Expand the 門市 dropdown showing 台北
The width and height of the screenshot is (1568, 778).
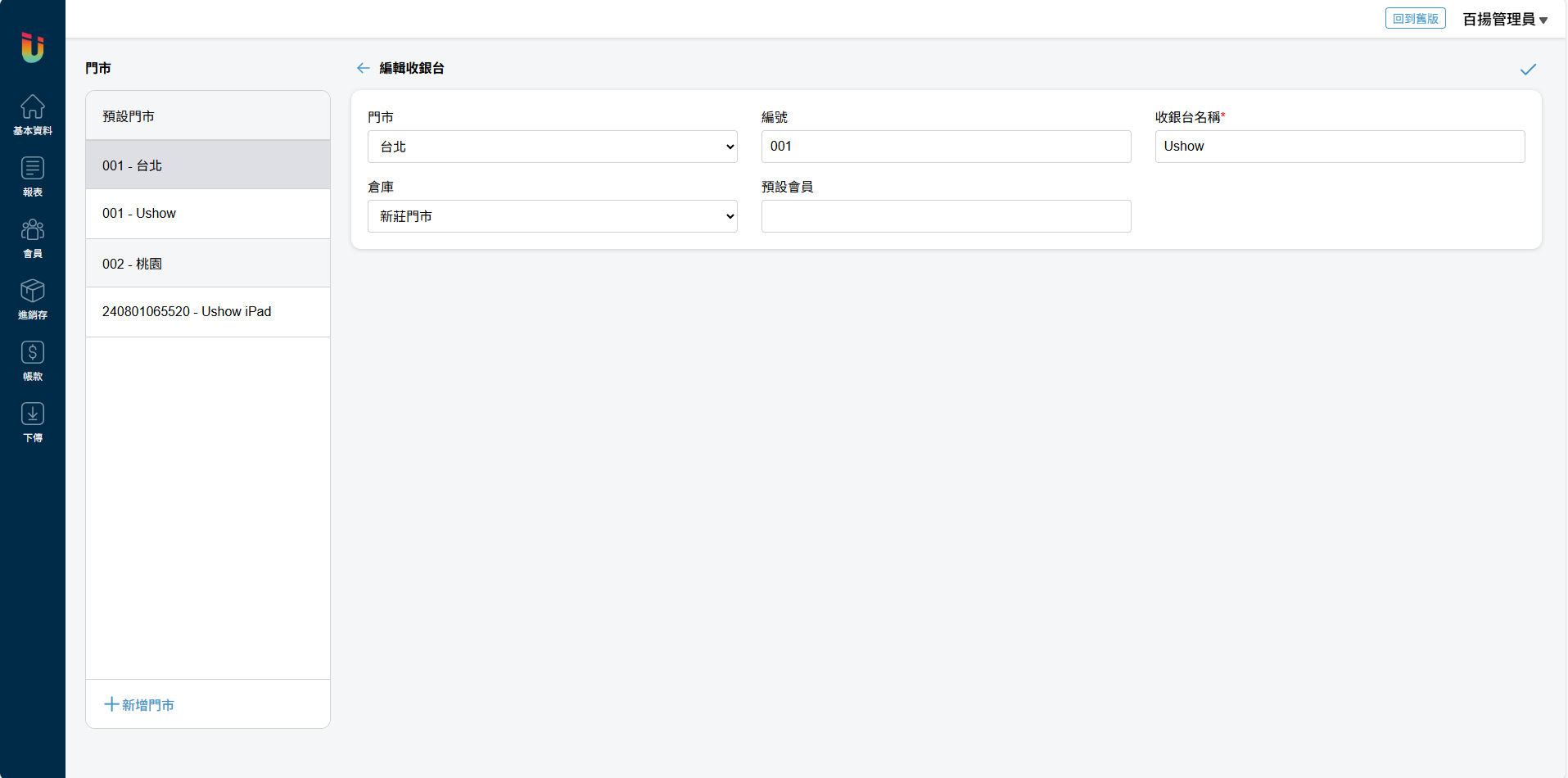[x=552, y=147]
